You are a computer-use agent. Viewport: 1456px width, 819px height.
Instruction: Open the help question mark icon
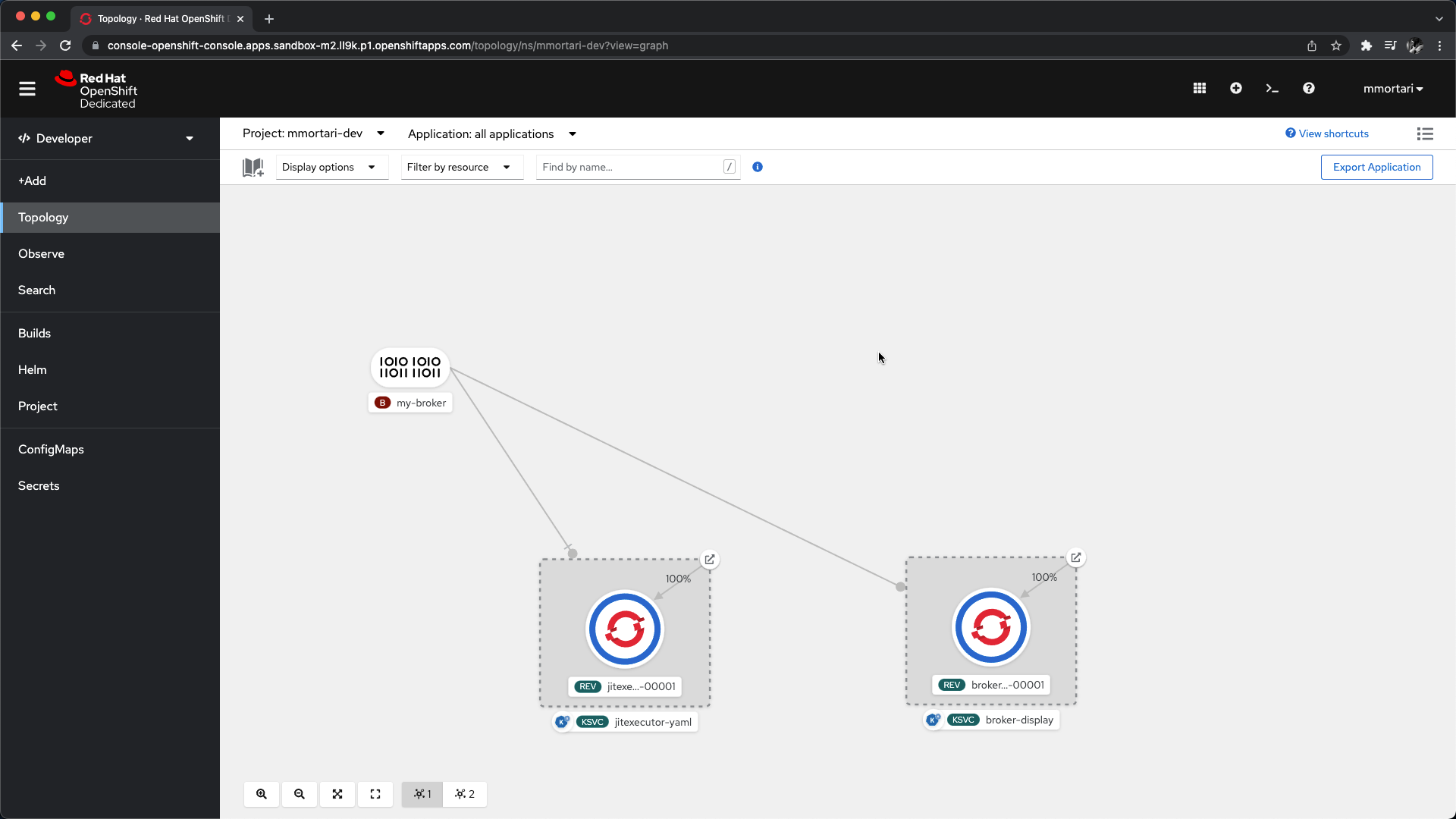(x=1308, y=89)
